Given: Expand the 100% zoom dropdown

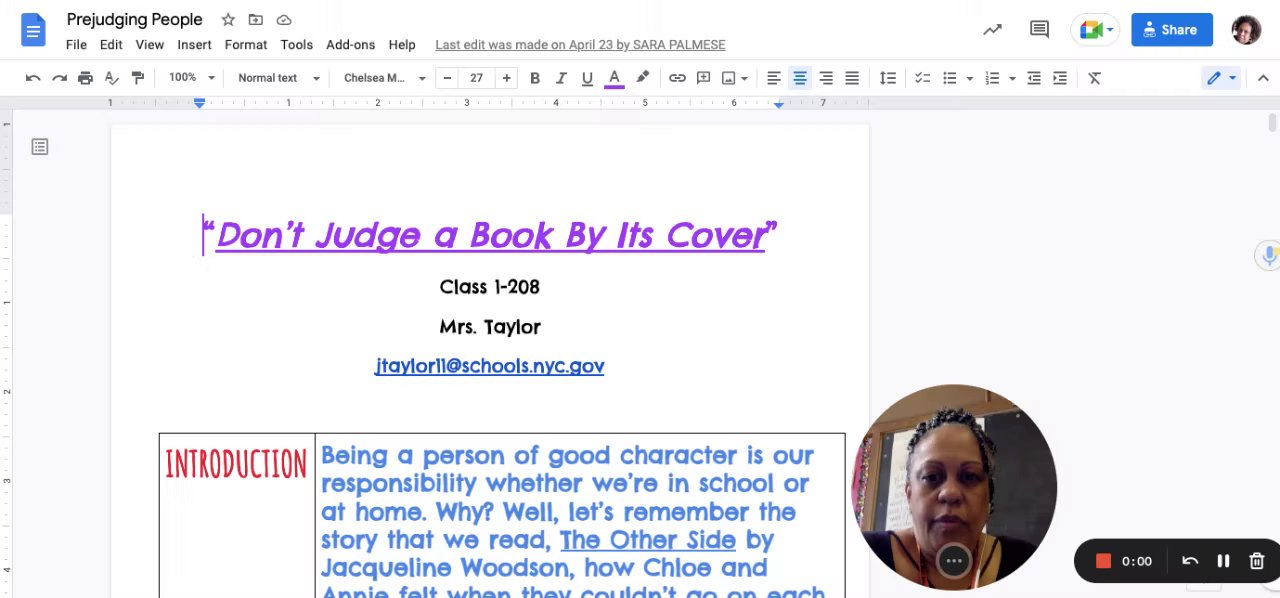Looking at the screenshot, I should pyautogui.click(x=191, y=78).
